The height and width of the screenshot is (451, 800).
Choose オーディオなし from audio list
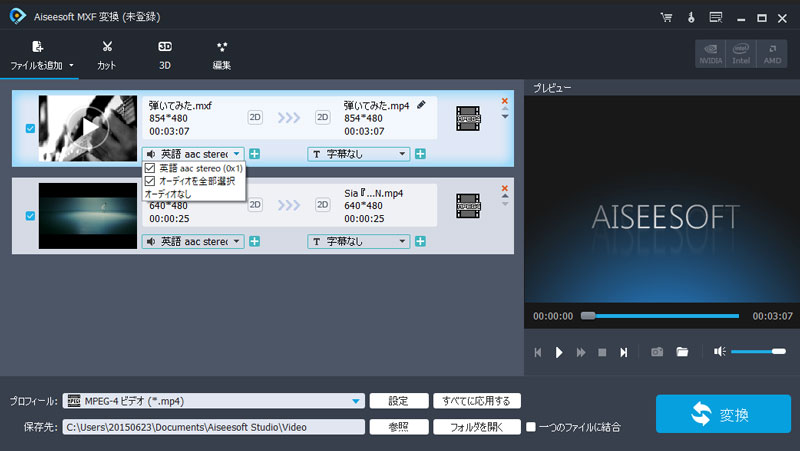pyautogui.click(x=168, y=194)
